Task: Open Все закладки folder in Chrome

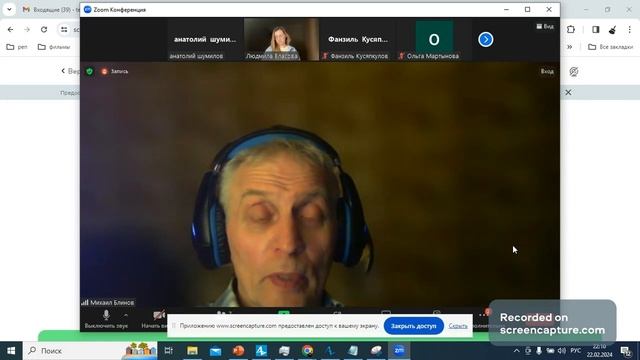Action: [x=611, y=47]
